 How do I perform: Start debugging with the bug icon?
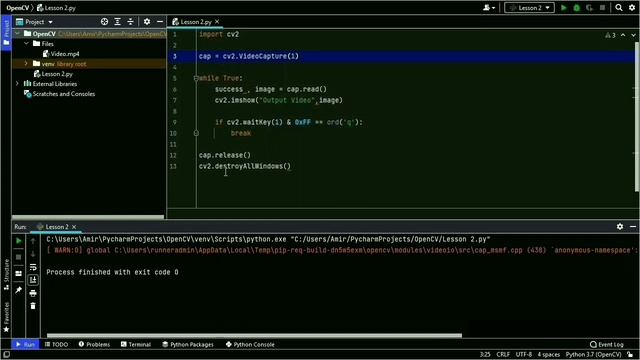(576, 8)
